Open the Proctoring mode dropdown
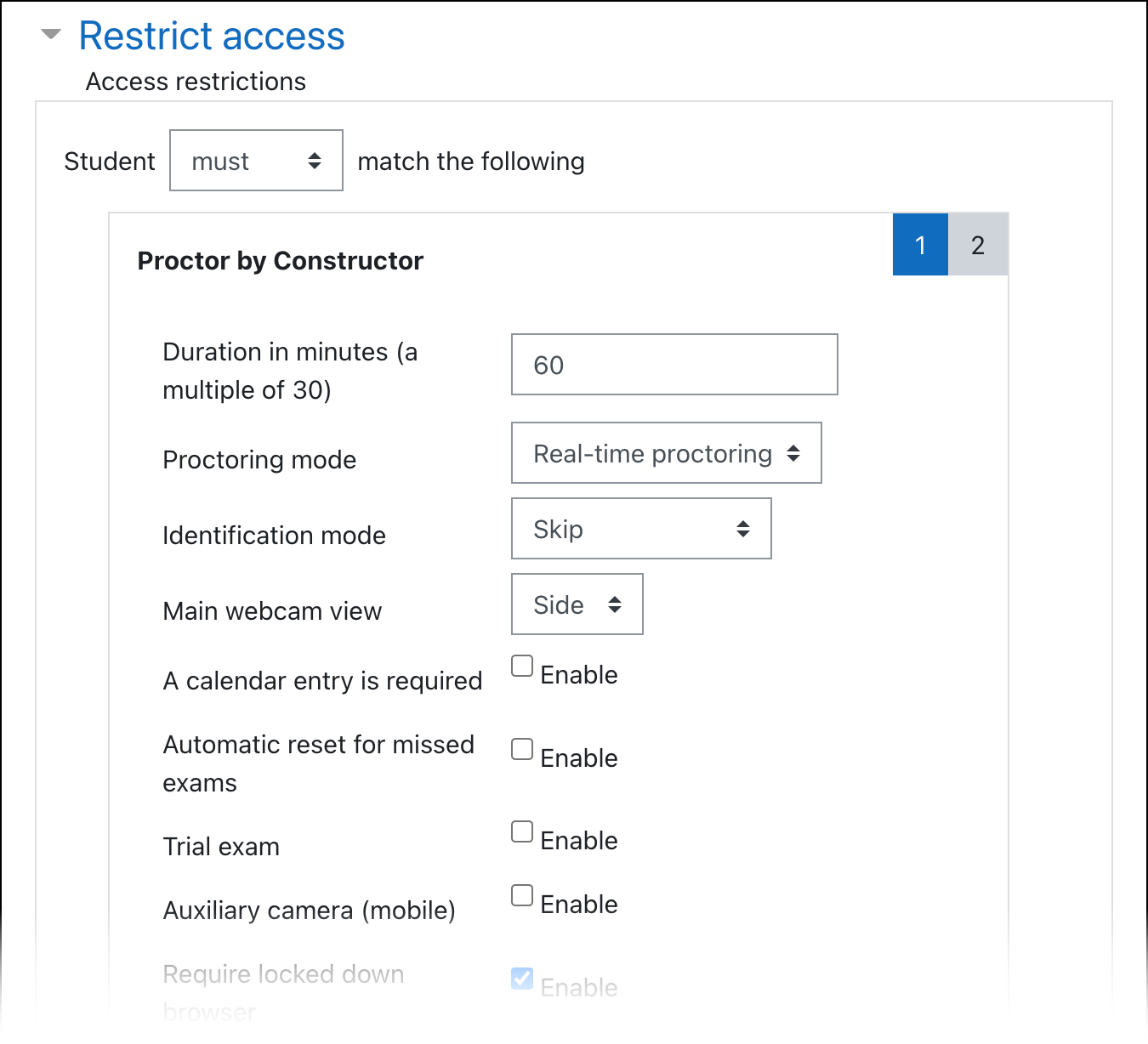The height and width of the screenshot is (1044, 1148). 666,453
